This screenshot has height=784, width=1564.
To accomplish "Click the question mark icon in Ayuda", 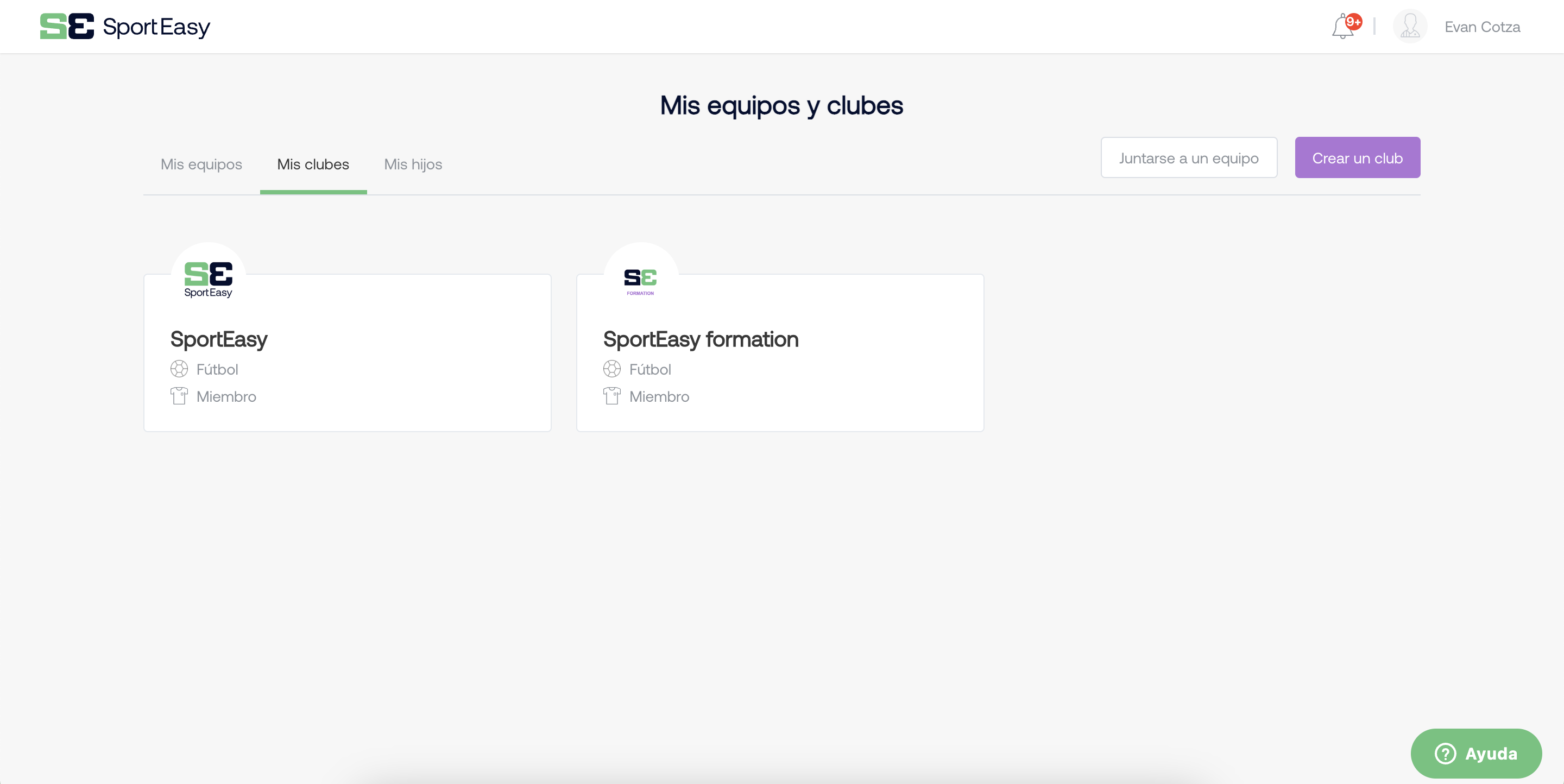I will click(1445, 754).
